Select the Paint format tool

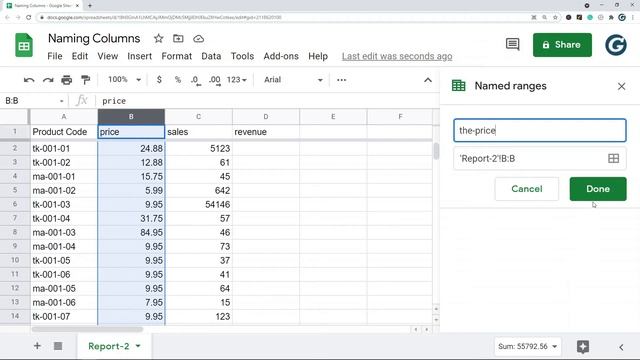coord(85,80)
